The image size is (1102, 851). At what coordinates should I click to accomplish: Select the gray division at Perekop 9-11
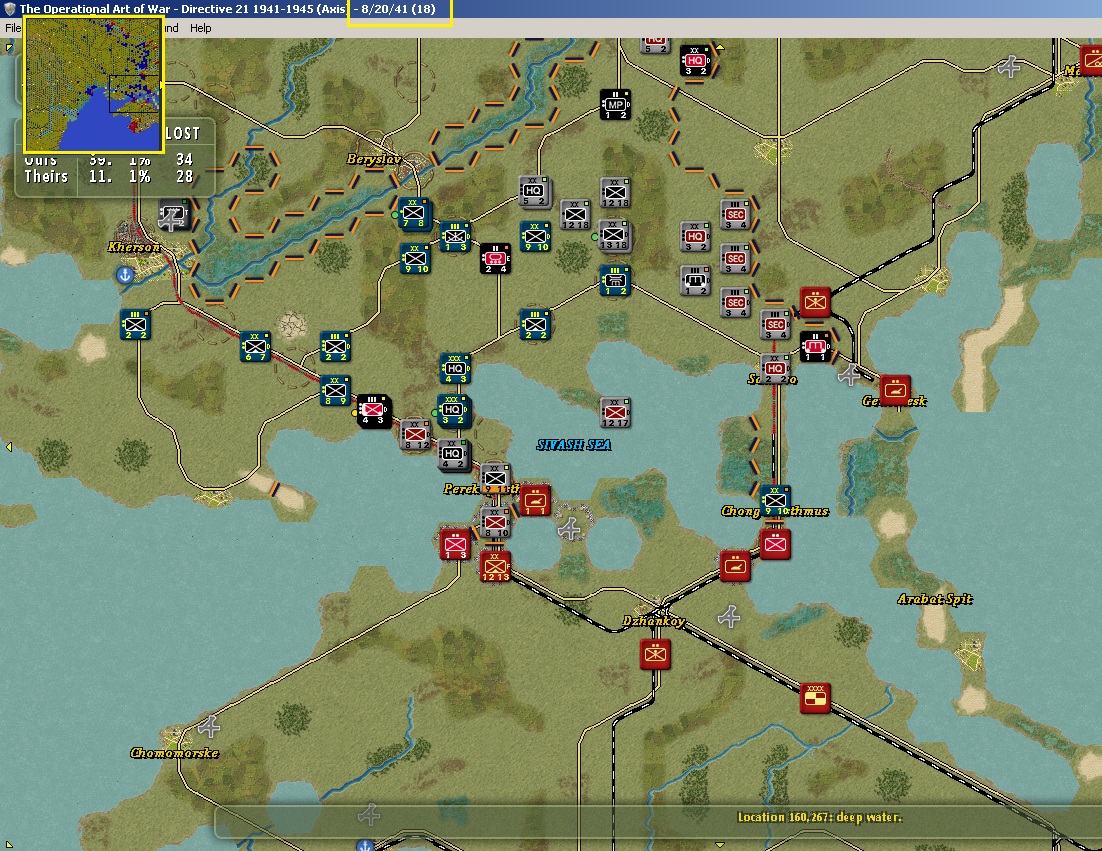tap(495, 478)
